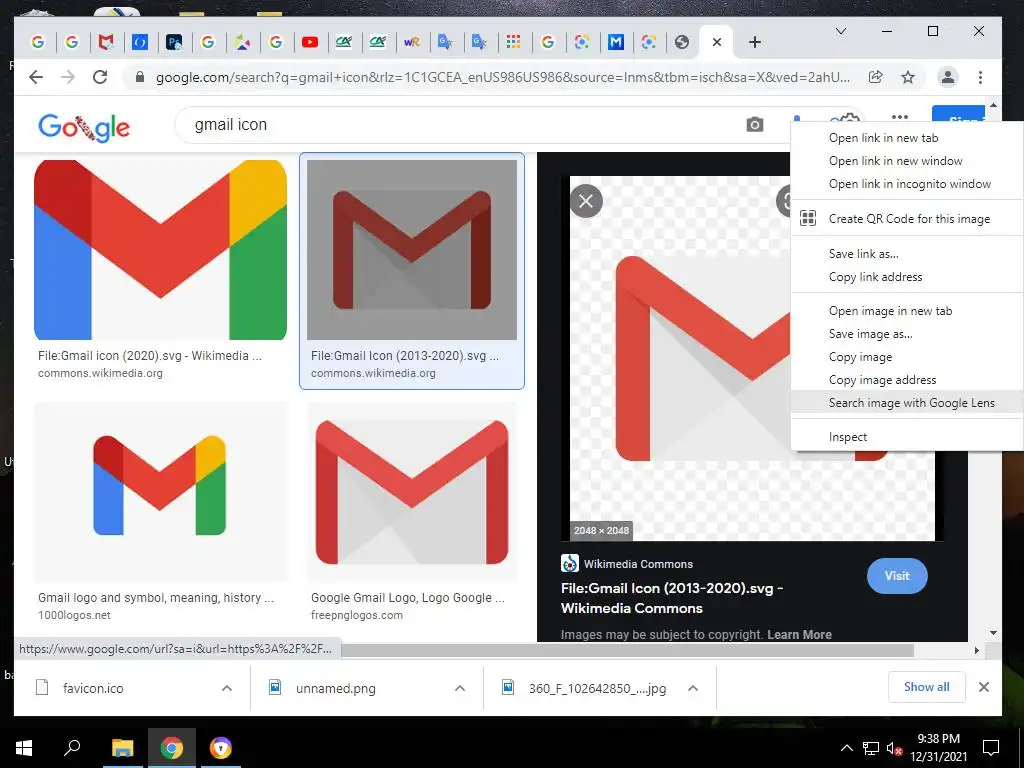1024x768 pixels.
Task: Open the Chrome profile avatar
Action: point(947,77)
